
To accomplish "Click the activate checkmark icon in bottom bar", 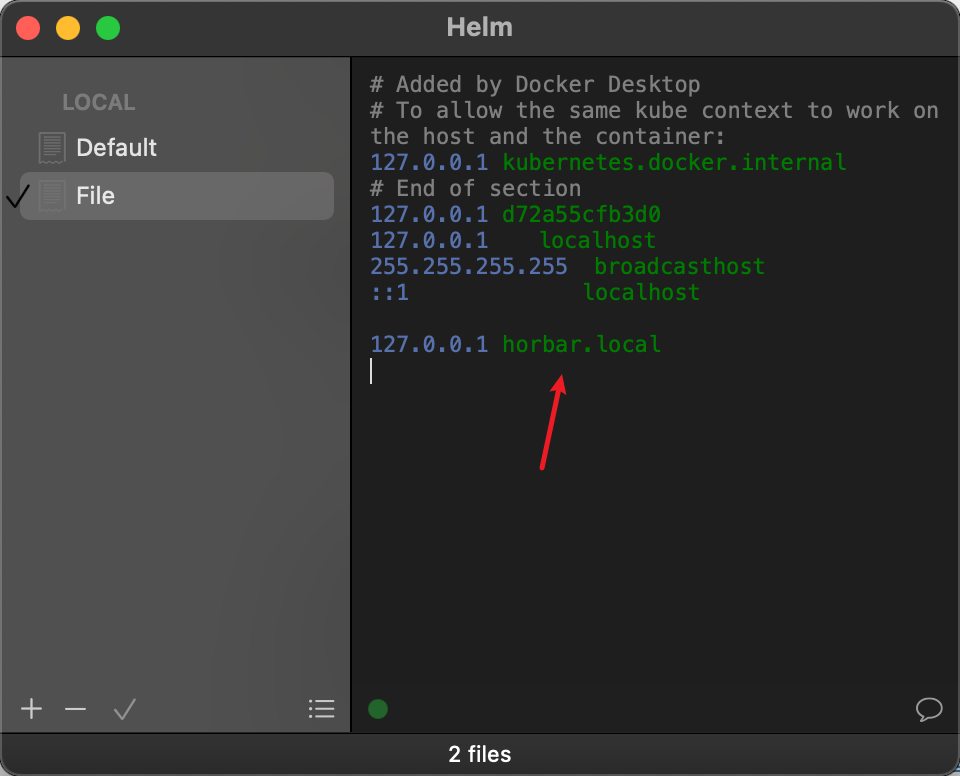I will coord(124,709).
